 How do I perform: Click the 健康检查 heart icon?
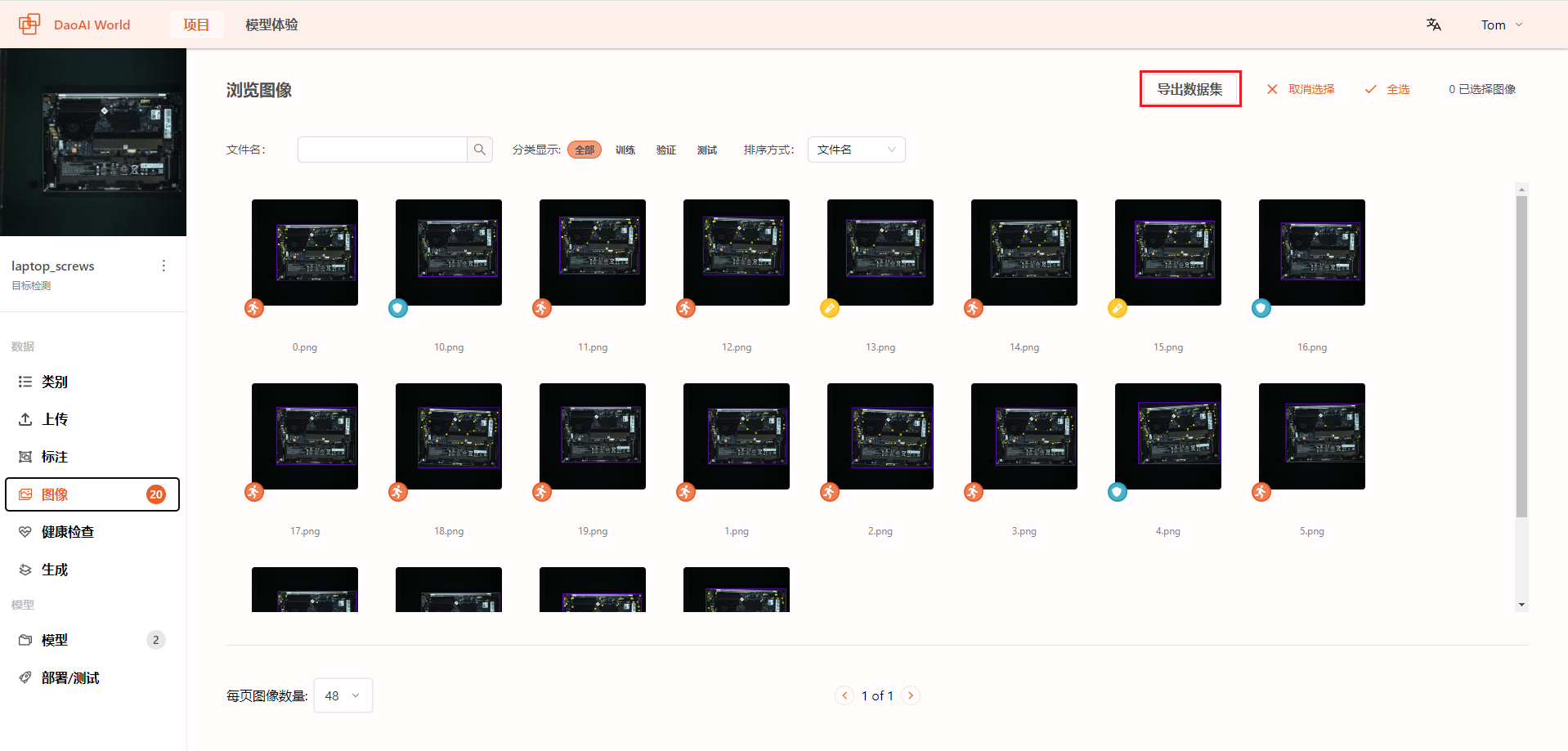25,532
